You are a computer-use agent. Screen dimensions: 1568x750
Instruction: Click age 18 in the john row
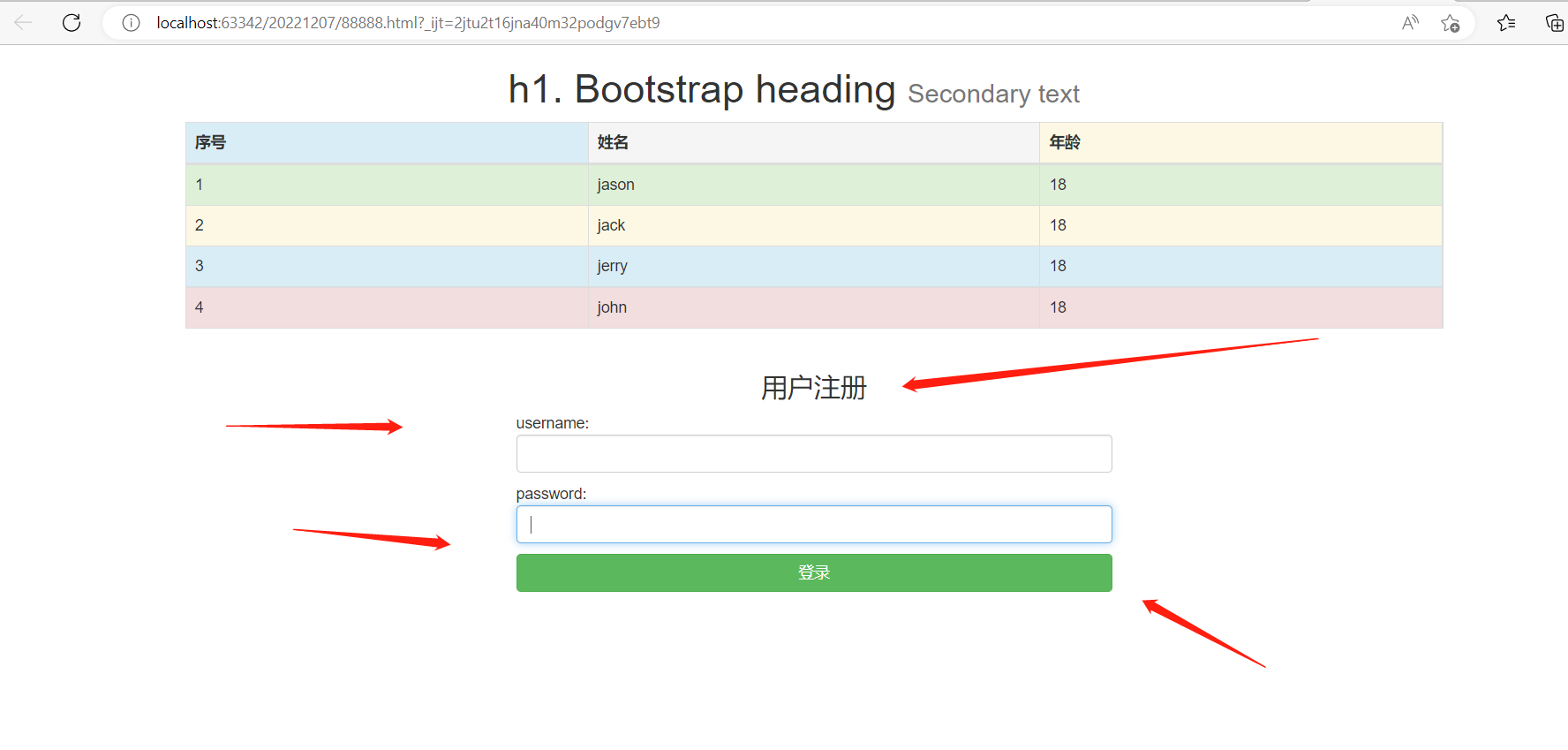pyautogui.click(x=1240, y=307)
